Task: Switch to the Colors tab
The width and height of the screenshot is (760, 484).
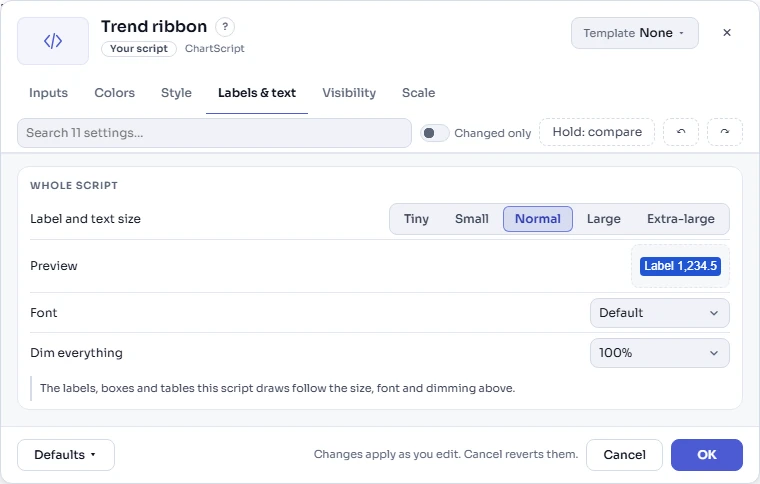Action: [x=114, y=93]
